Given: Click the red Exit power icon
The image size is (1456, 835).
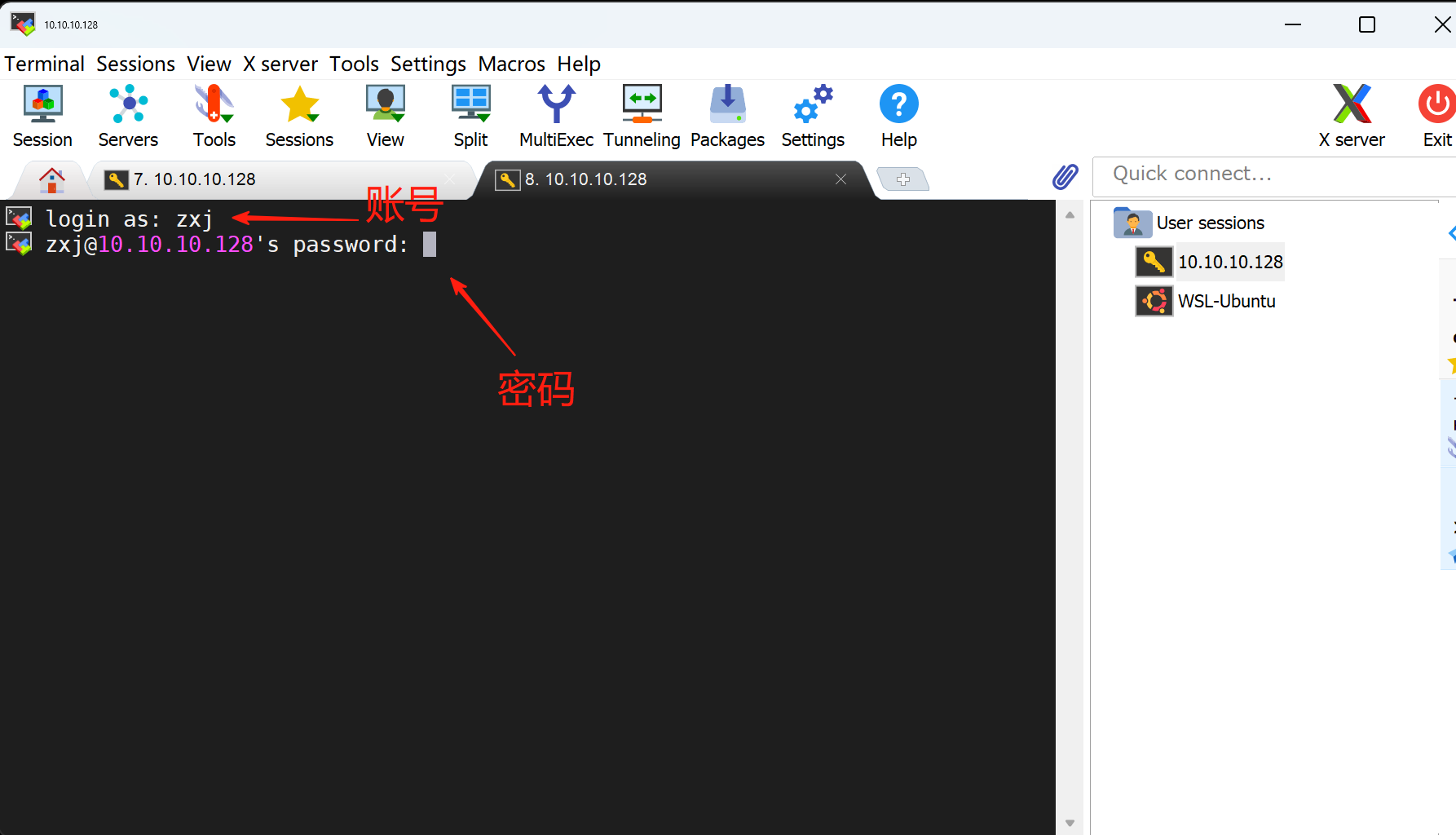Looking at the screenshot, I should point(1436,104).
